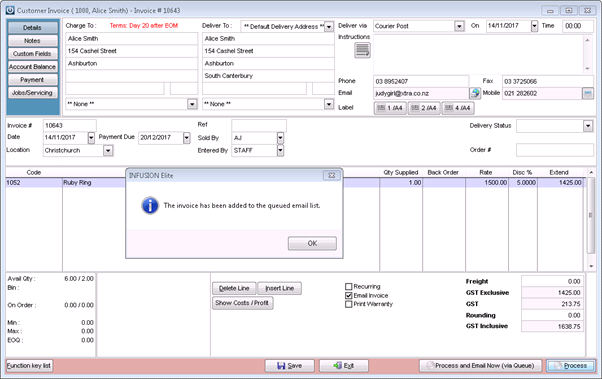The width and height of the screenshot is (602, 379).
Task: Expand Default Delivery Address dropdown
Action: 329,26
